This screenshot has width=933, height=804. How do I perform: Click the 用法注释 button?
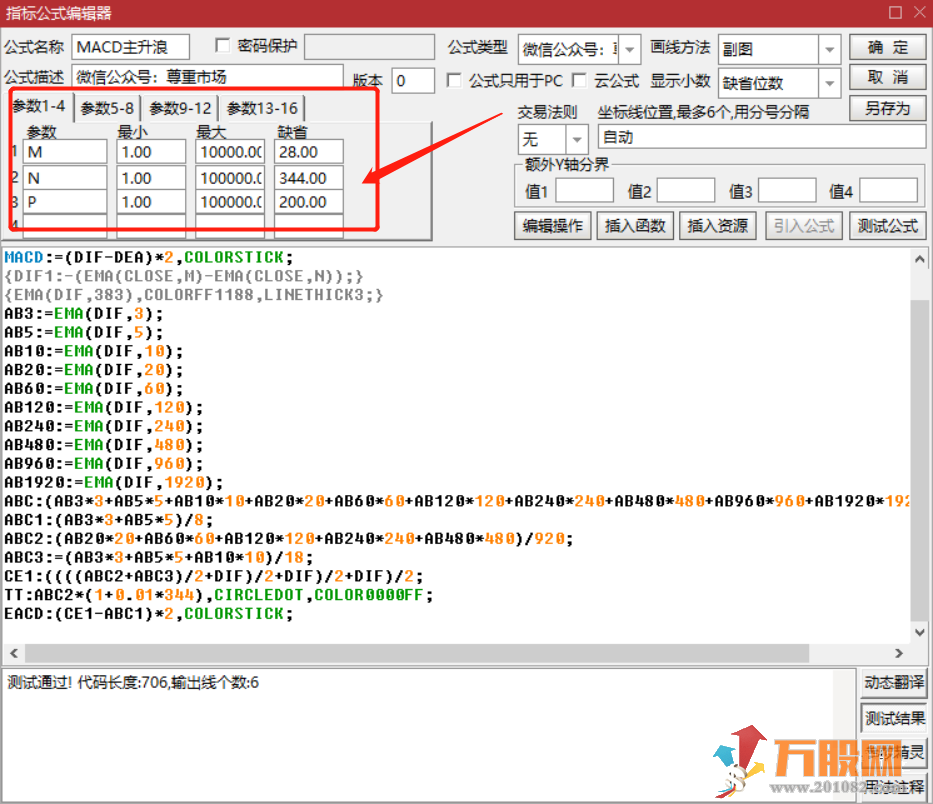pos(894,787)
